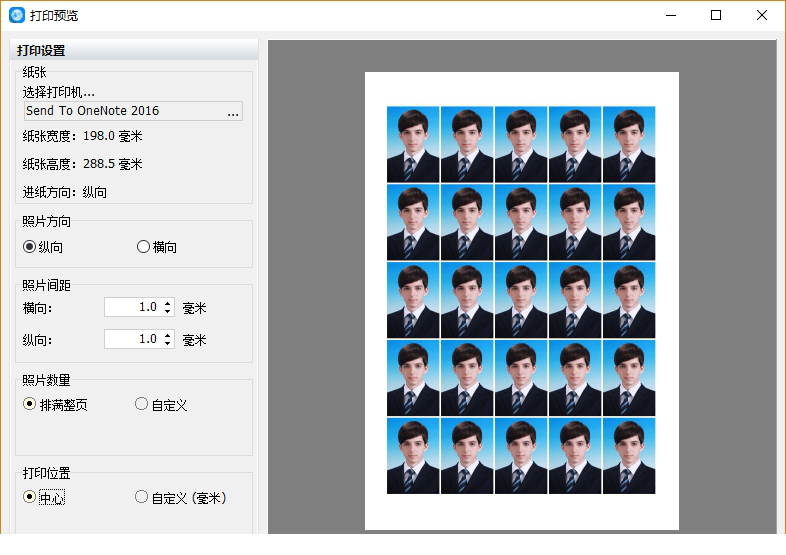Click the vertical spacing value field
The height and width of the screenshot is (555, 786).
point(132,339)
